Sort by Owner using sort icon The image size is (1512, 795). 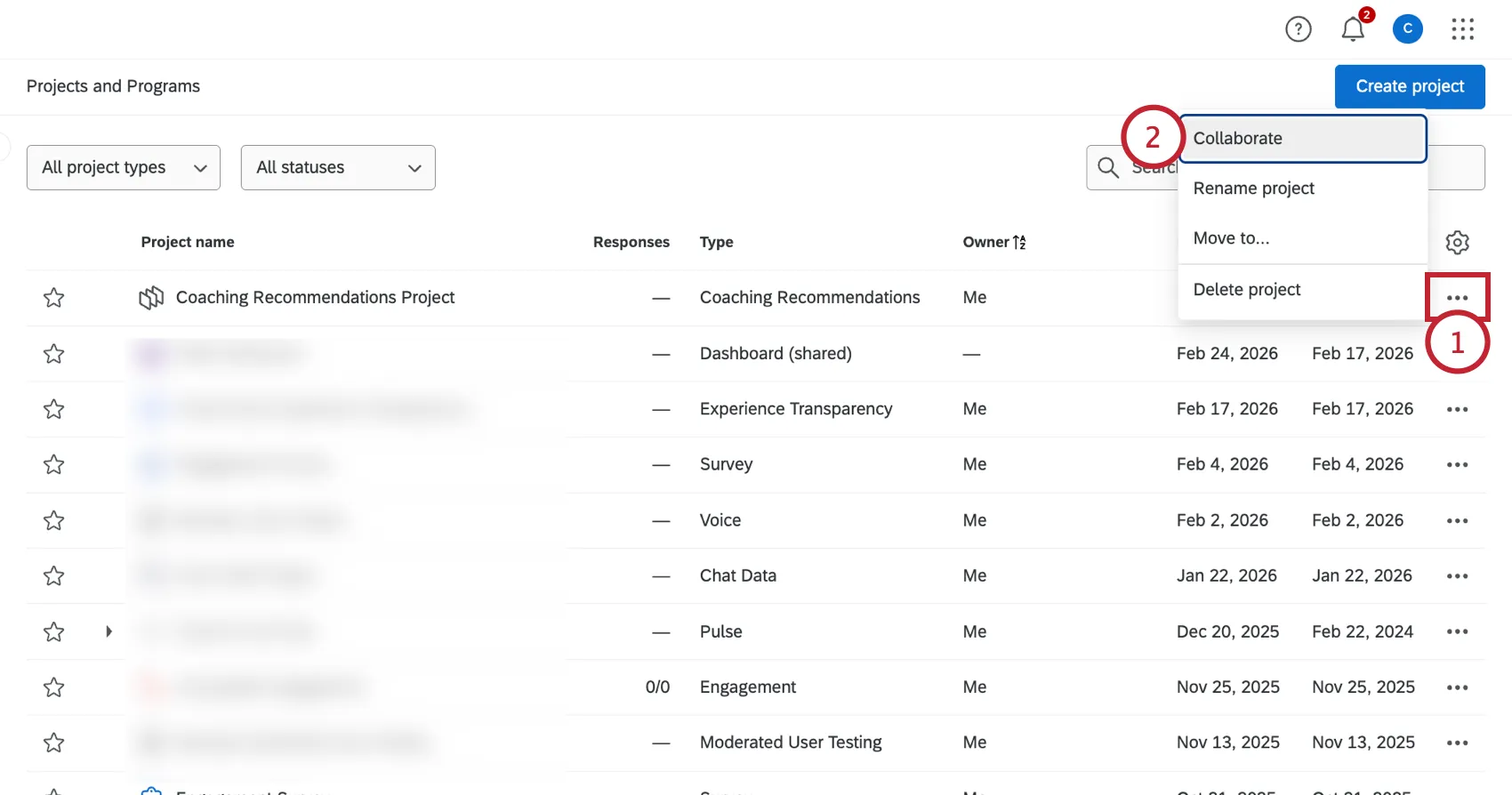(x=1019, y=242)
